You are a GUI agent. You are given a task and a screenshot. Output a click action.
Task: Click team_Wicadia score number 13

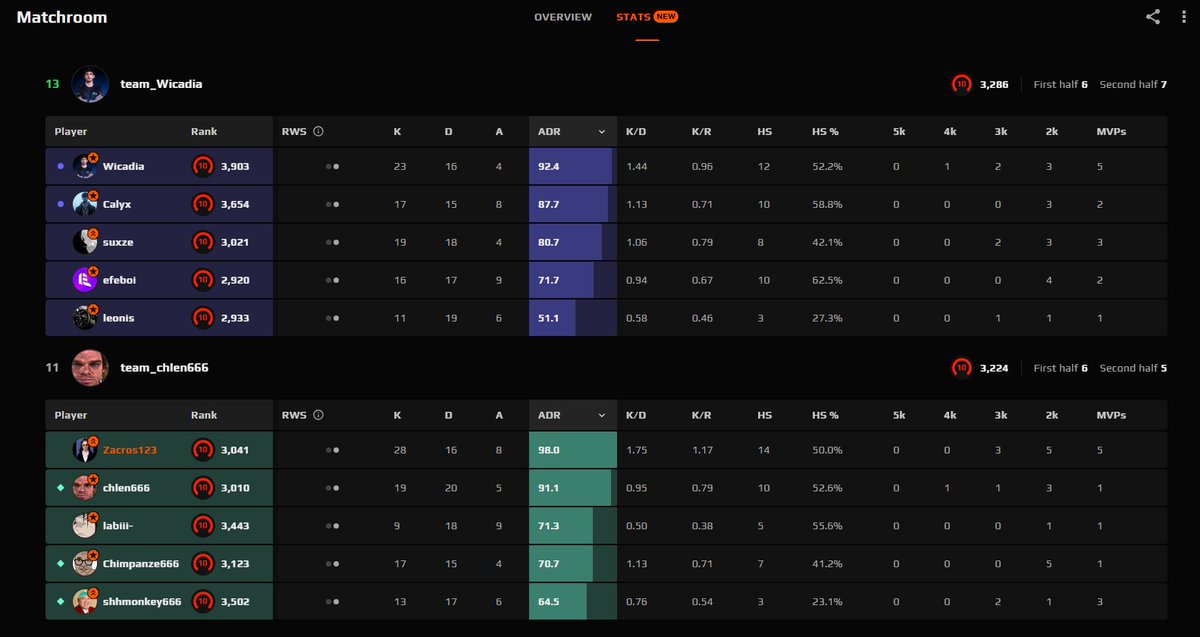click(52, 84)
